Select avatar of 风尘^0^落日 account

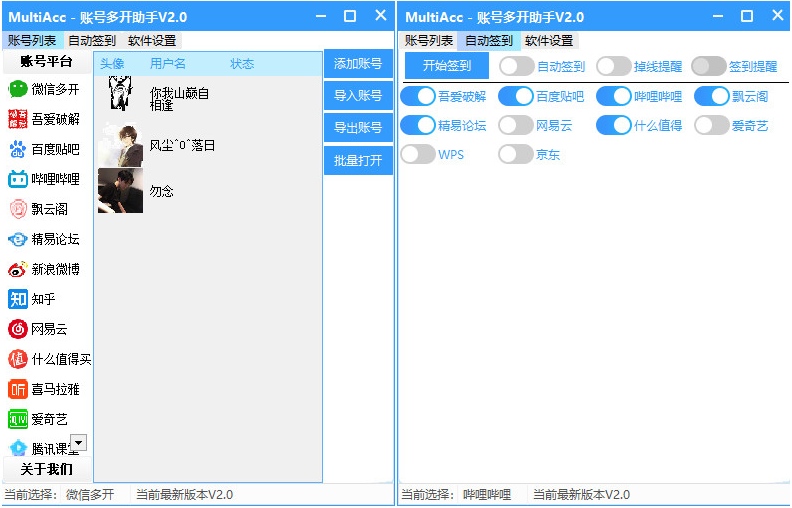[120, 145]
